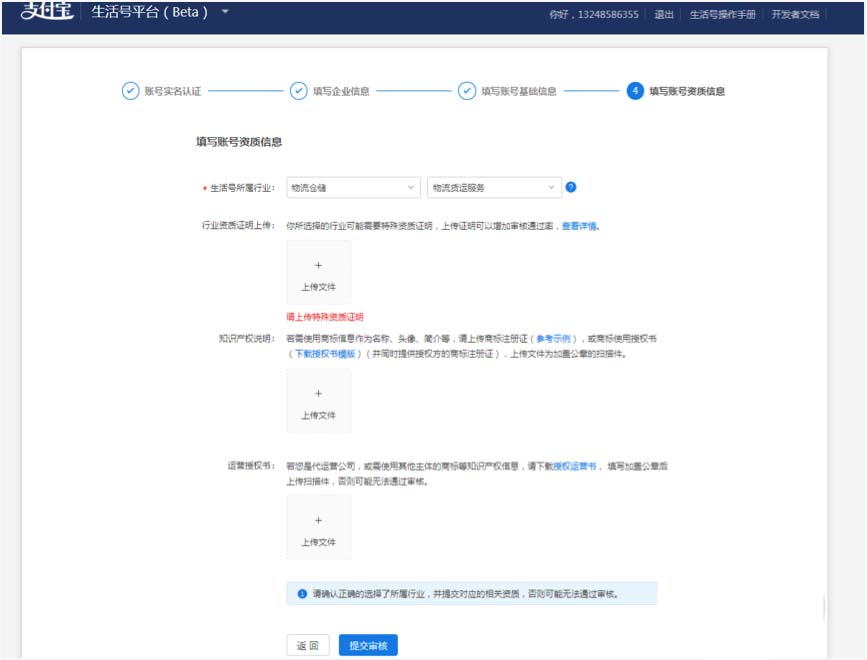Screen dimensions: 867x660
Task: Open 生活号操作手册 in the top menu
Action: (723, 15)
